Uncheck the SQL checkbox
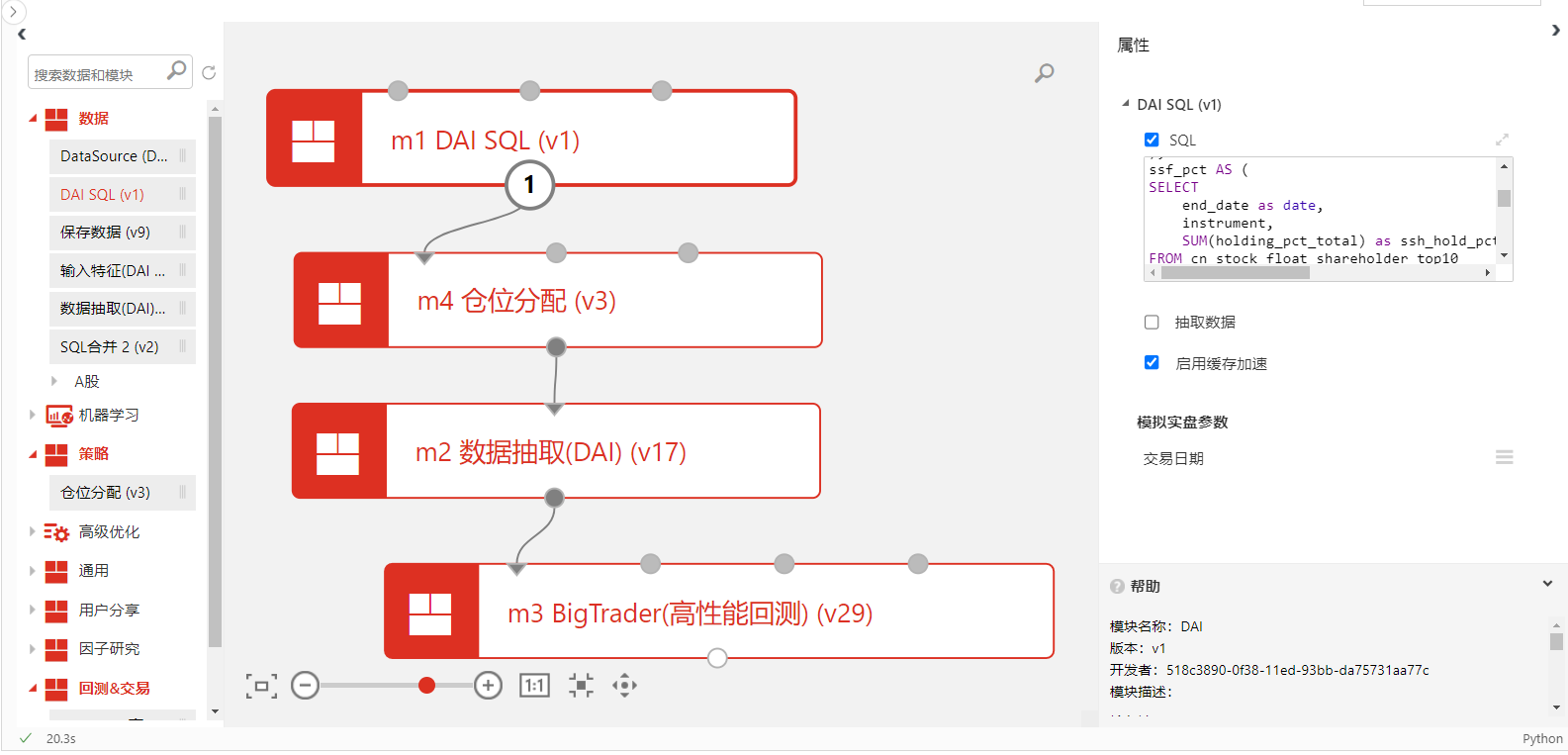 tap(1152, 140)
